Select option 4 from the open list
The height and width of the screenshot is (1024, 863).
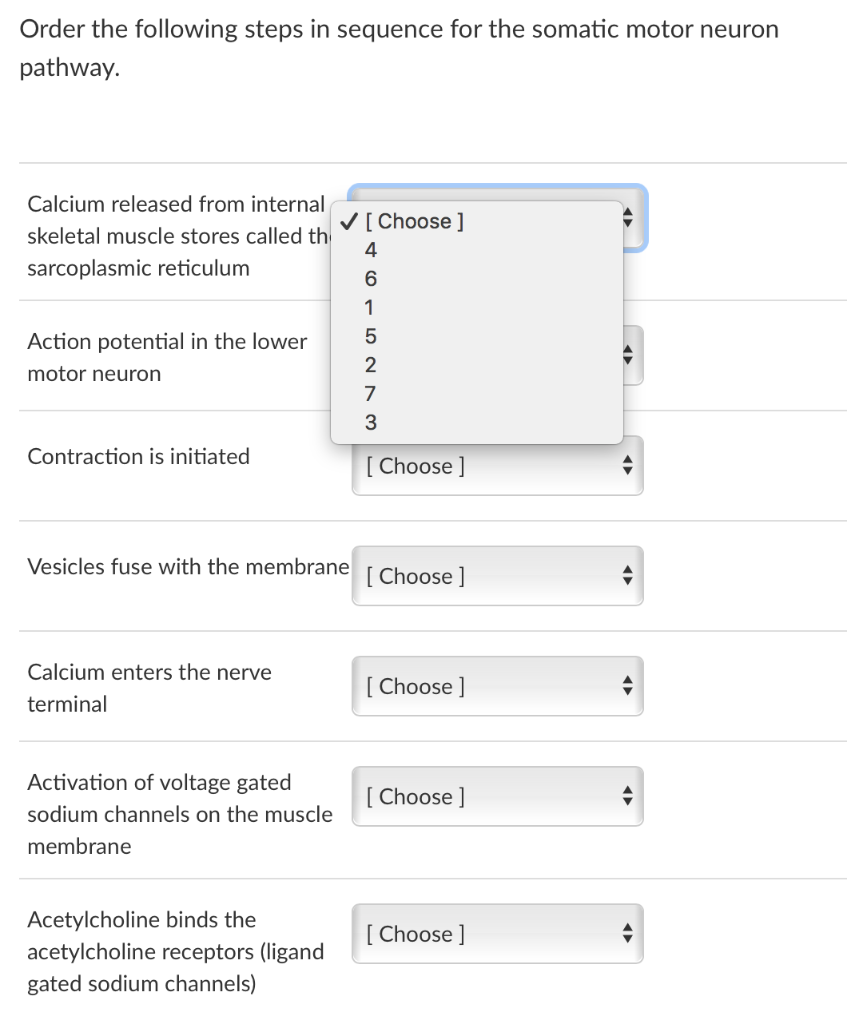370,250
